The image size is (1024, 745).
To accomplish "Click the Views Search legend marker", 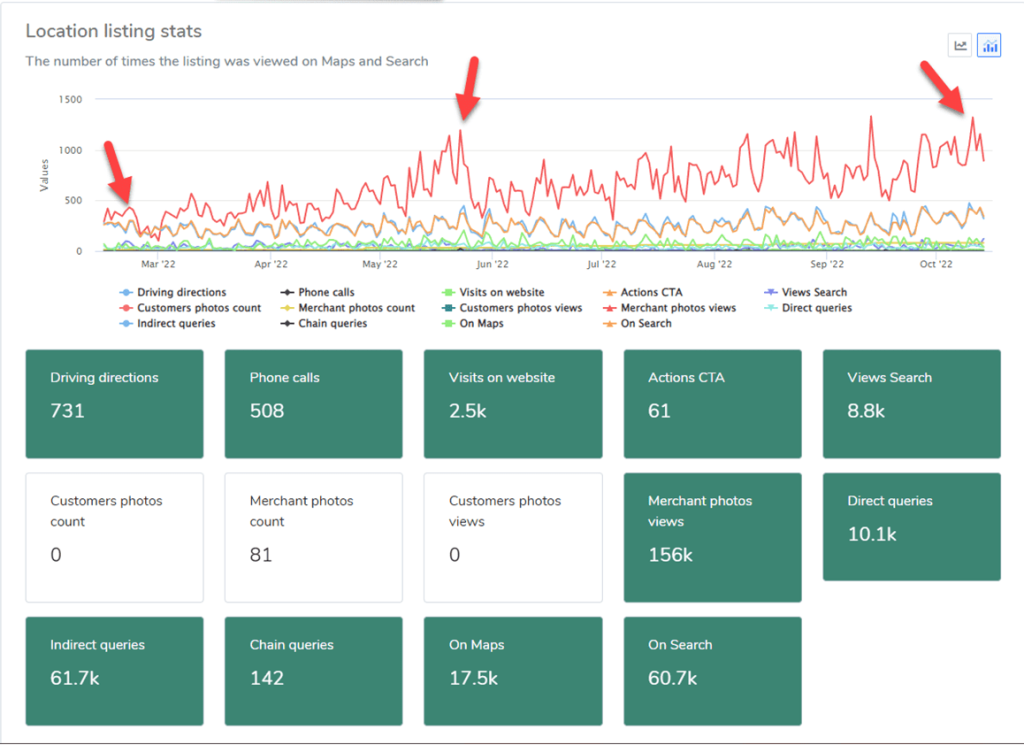I will (x=771, y=293).
